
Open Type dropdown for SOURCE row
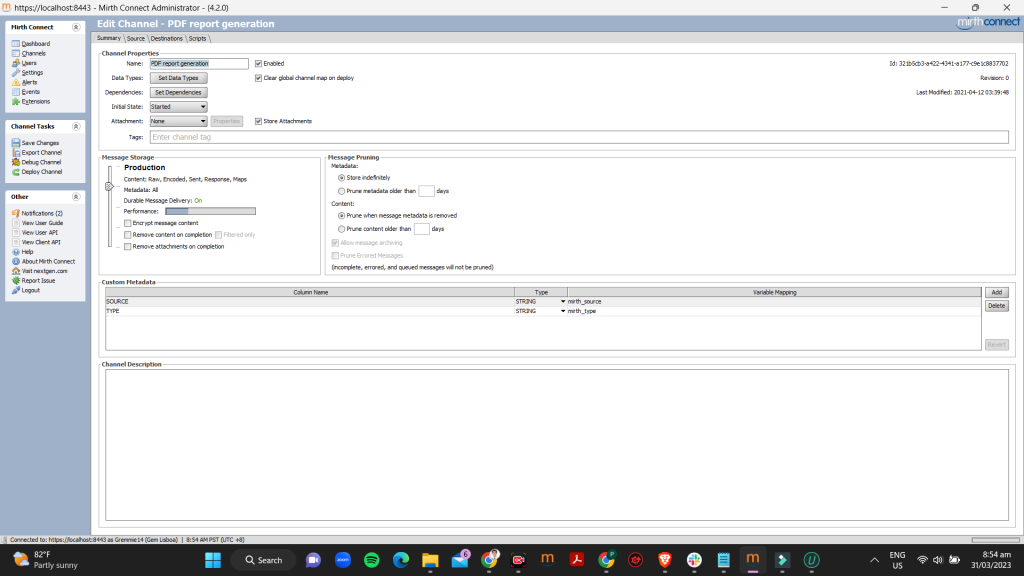click(562, 302)
